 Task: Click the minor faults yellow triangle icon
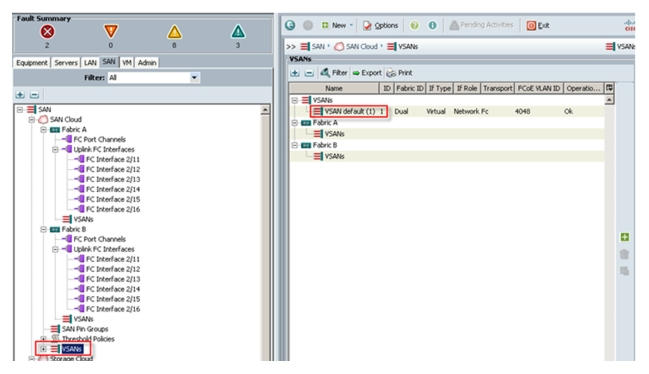(174, 32)
